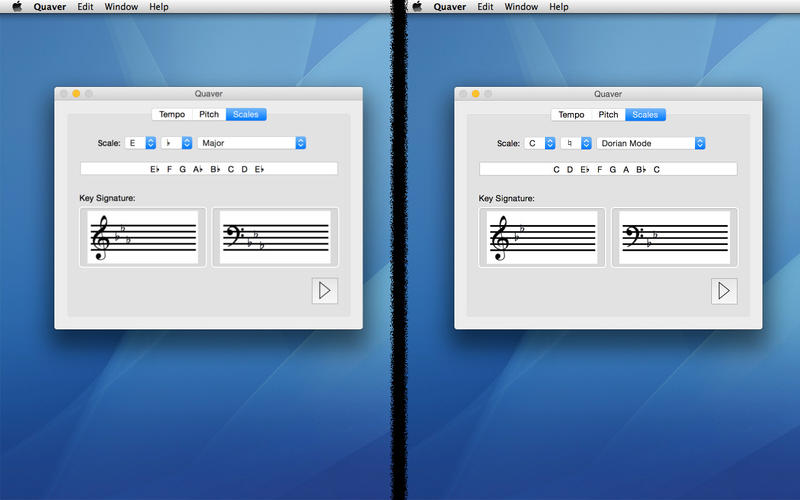Click treble clef image in the Dorian Mode window
The width and height of the screenshot is (800, 500).
tap(543, 237)
